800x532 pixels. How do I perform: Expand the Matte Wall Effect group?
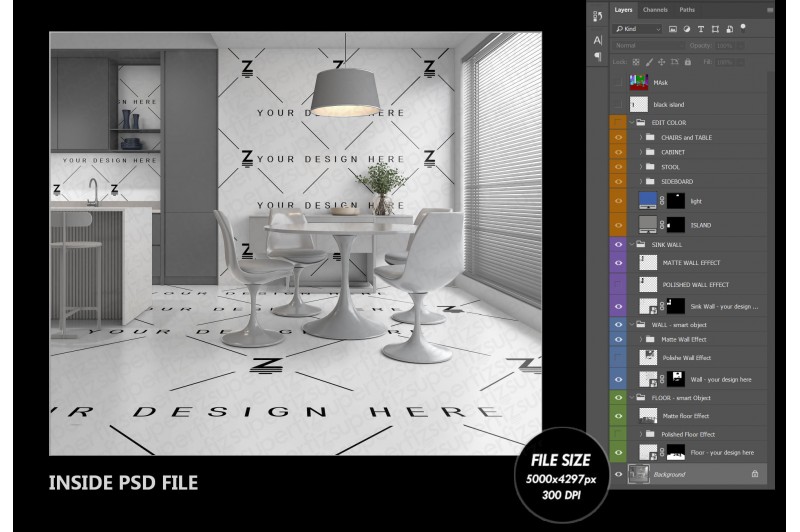[x=641, y=339]
